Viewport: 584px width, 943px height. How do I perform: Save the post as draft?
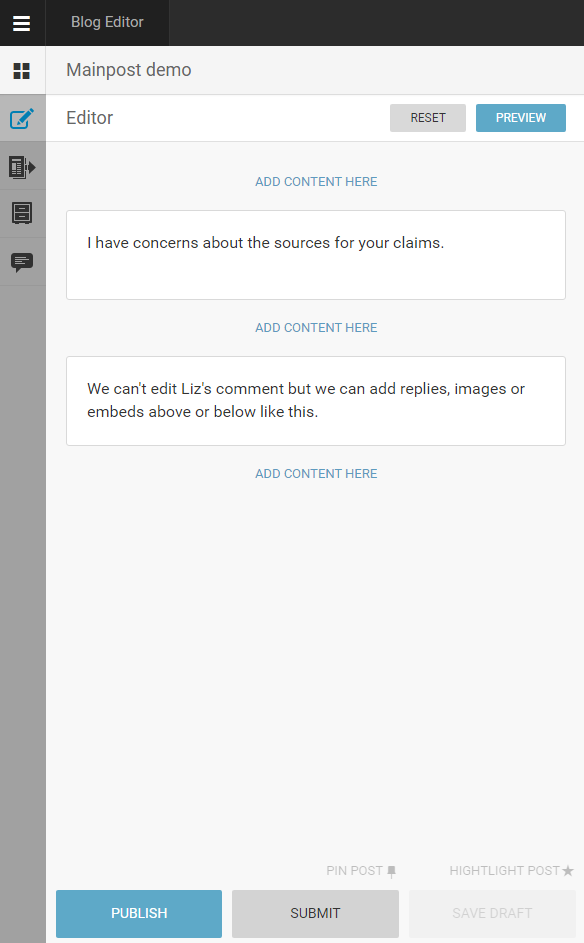(492, 914)
